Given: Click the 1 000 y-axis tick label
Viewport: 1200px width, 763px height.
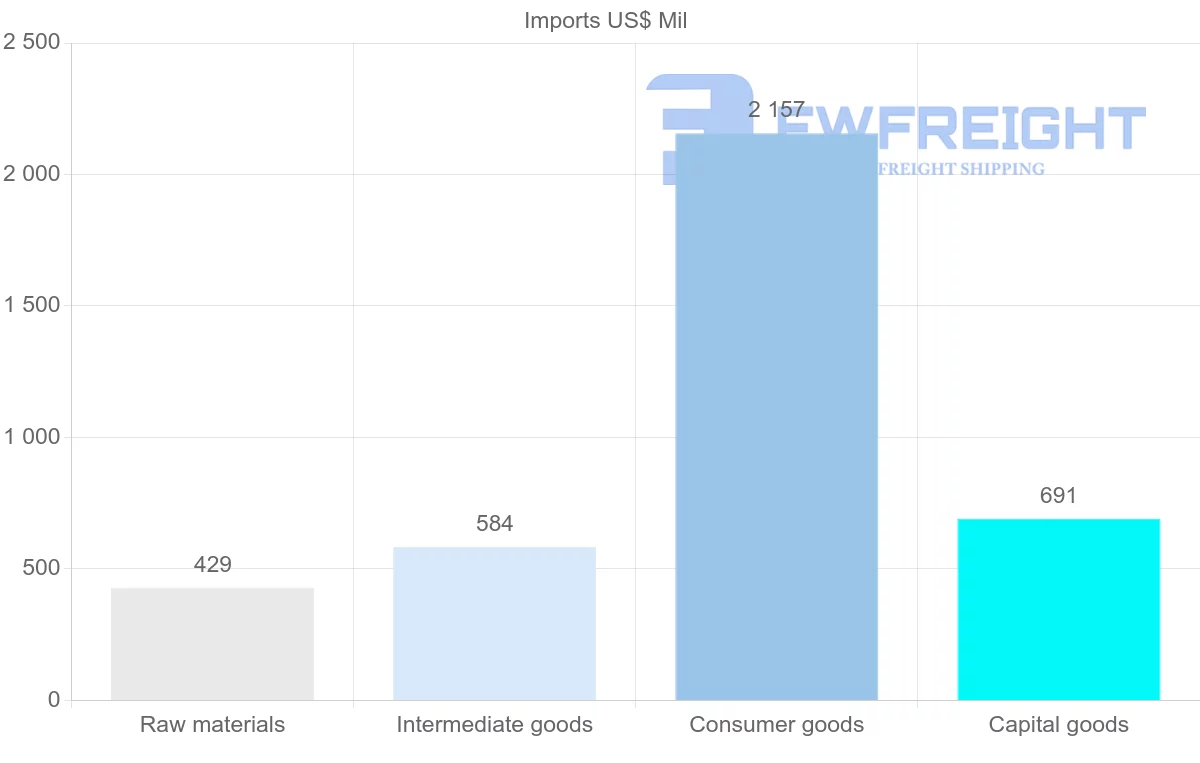Looking at the screenshot, I should pyautogui.click(x=32, y=437).
